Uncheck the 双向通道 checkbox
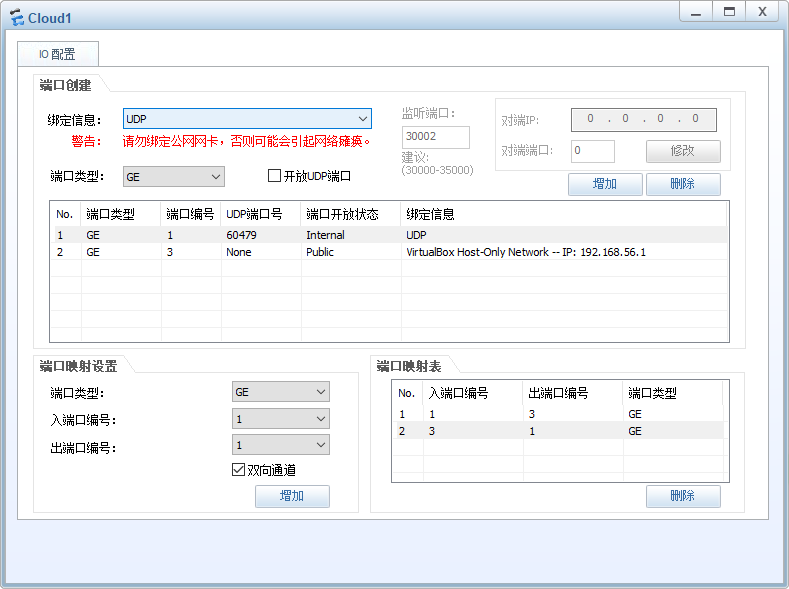The height and width of the screenshot is (589, 789). pyautogui.click(x=238, y=470)
